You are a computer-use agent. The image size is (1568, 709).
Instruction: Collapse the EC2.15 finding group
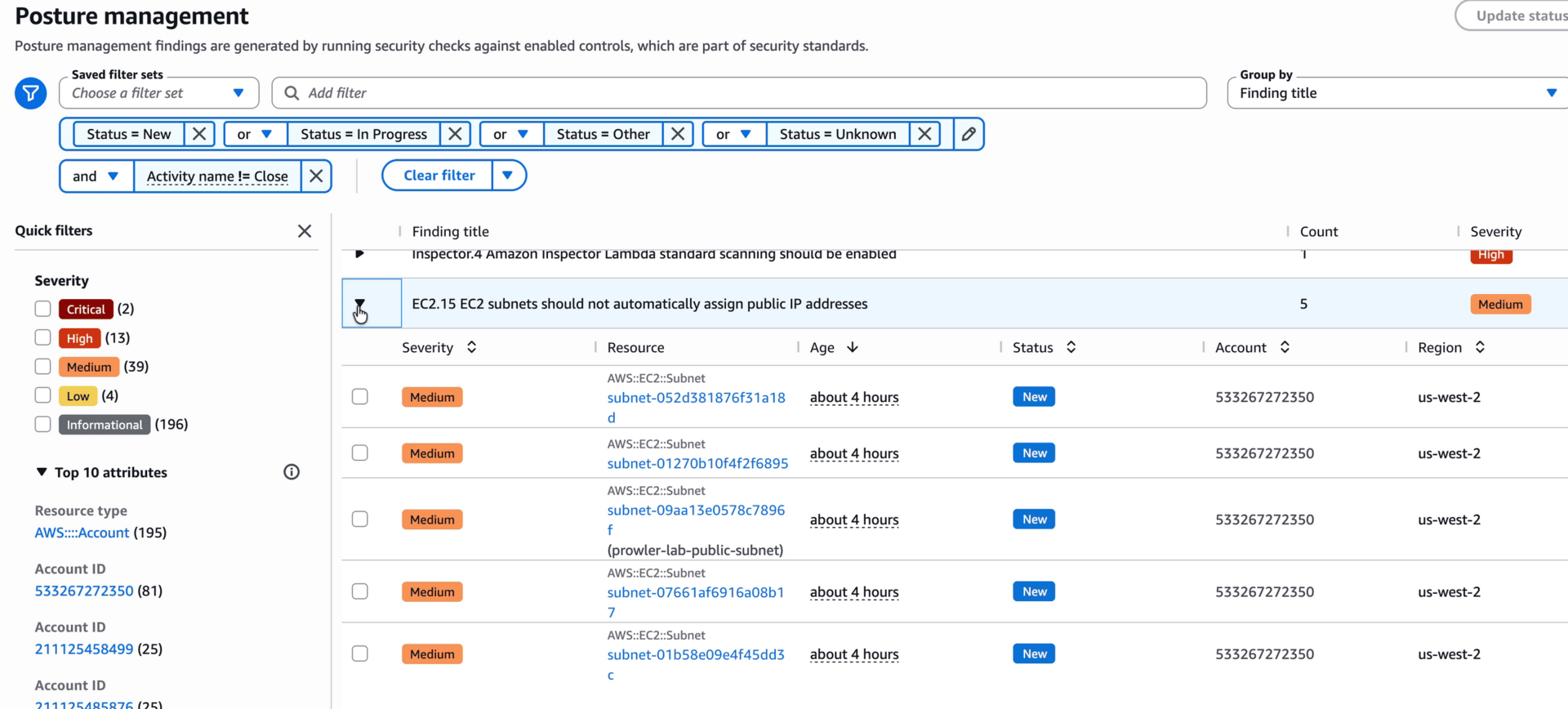click(x=359, y=304)
